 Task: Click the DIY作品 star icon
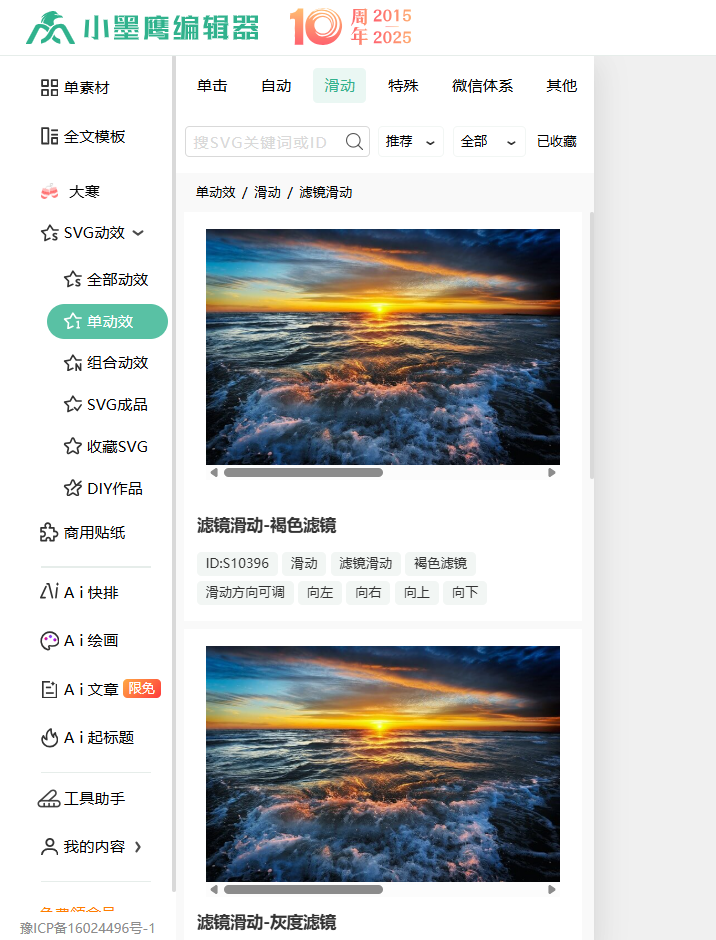[73, 488]
